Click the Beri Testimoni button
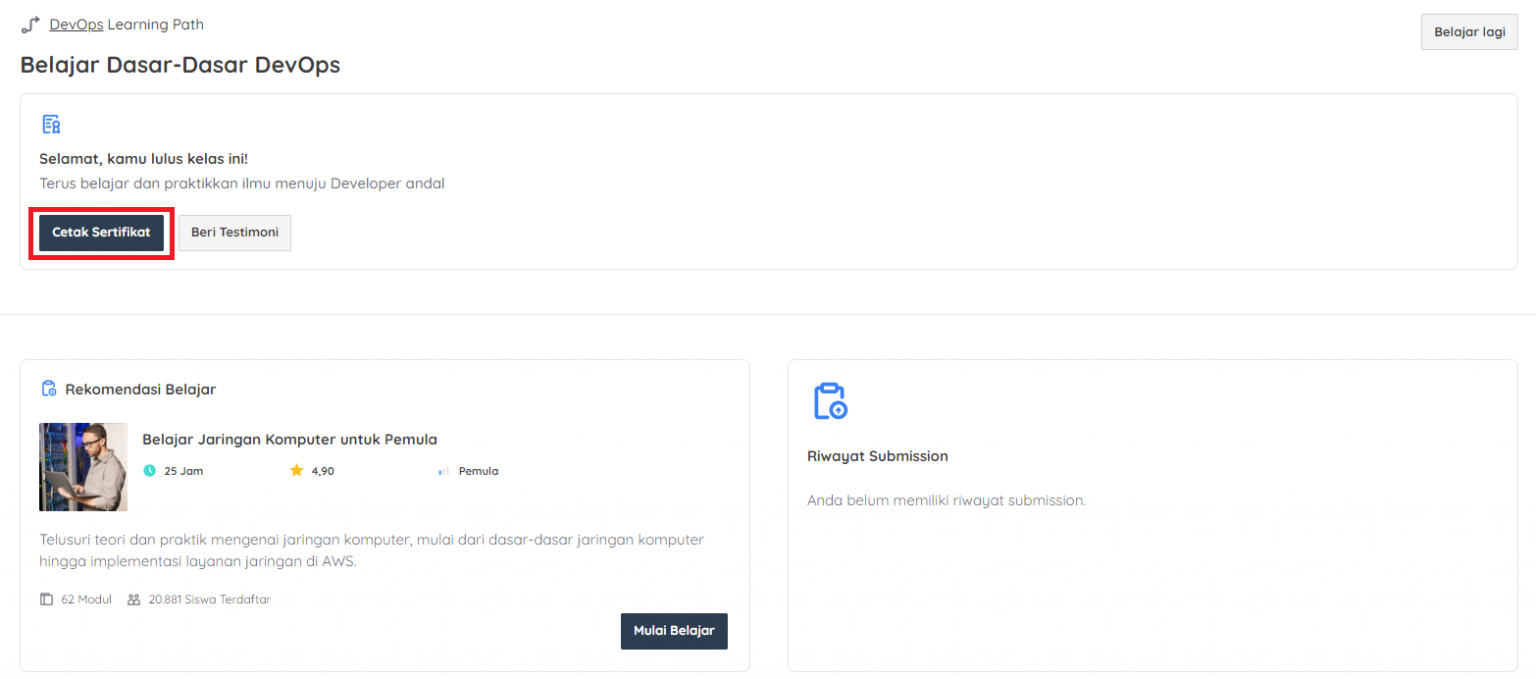This screenshot has width=1536, height=679. pyautogui.click(x=235, y=232)
